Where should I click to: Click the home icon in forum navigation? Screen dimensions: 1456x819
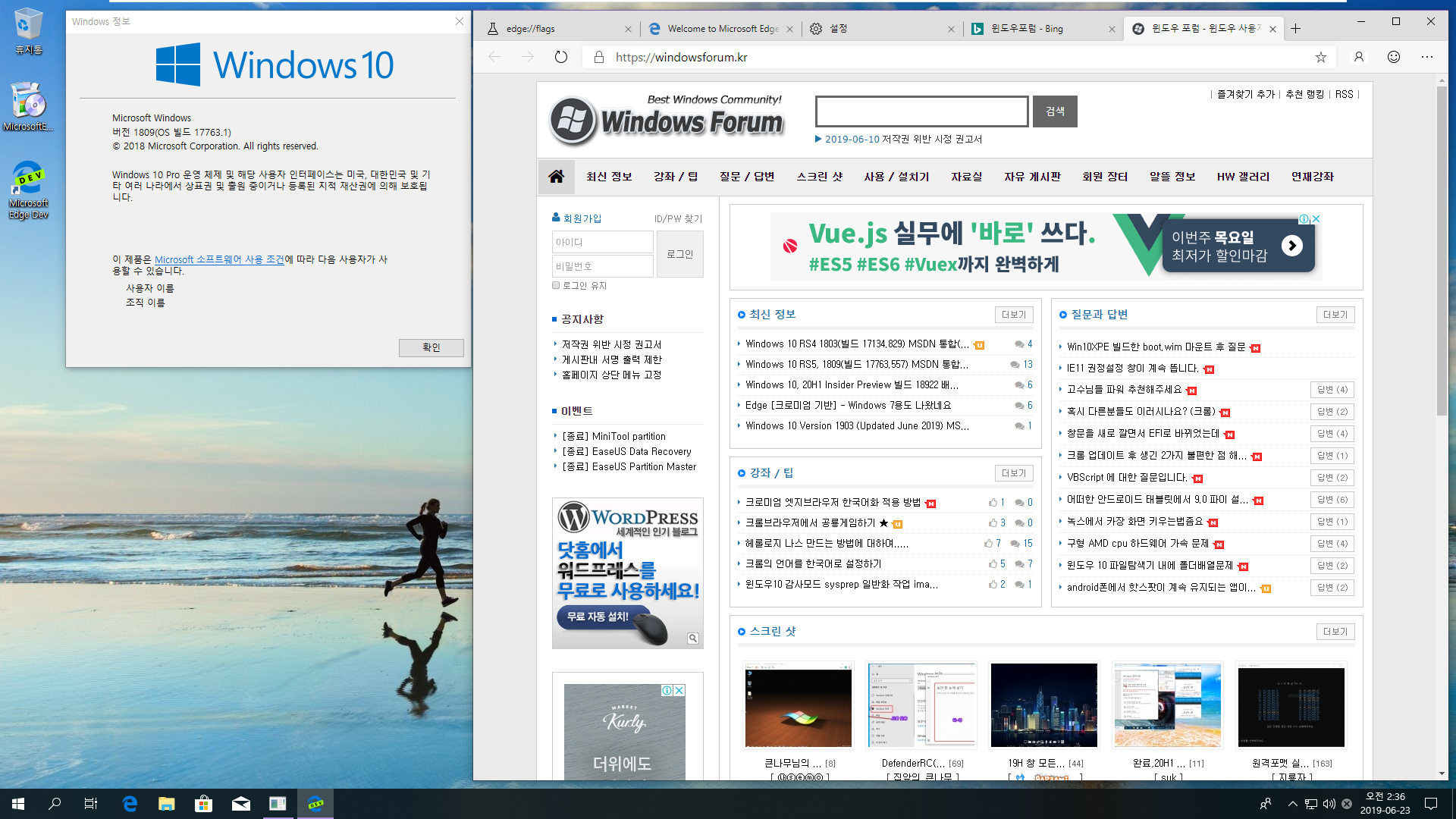coord(556,176)
